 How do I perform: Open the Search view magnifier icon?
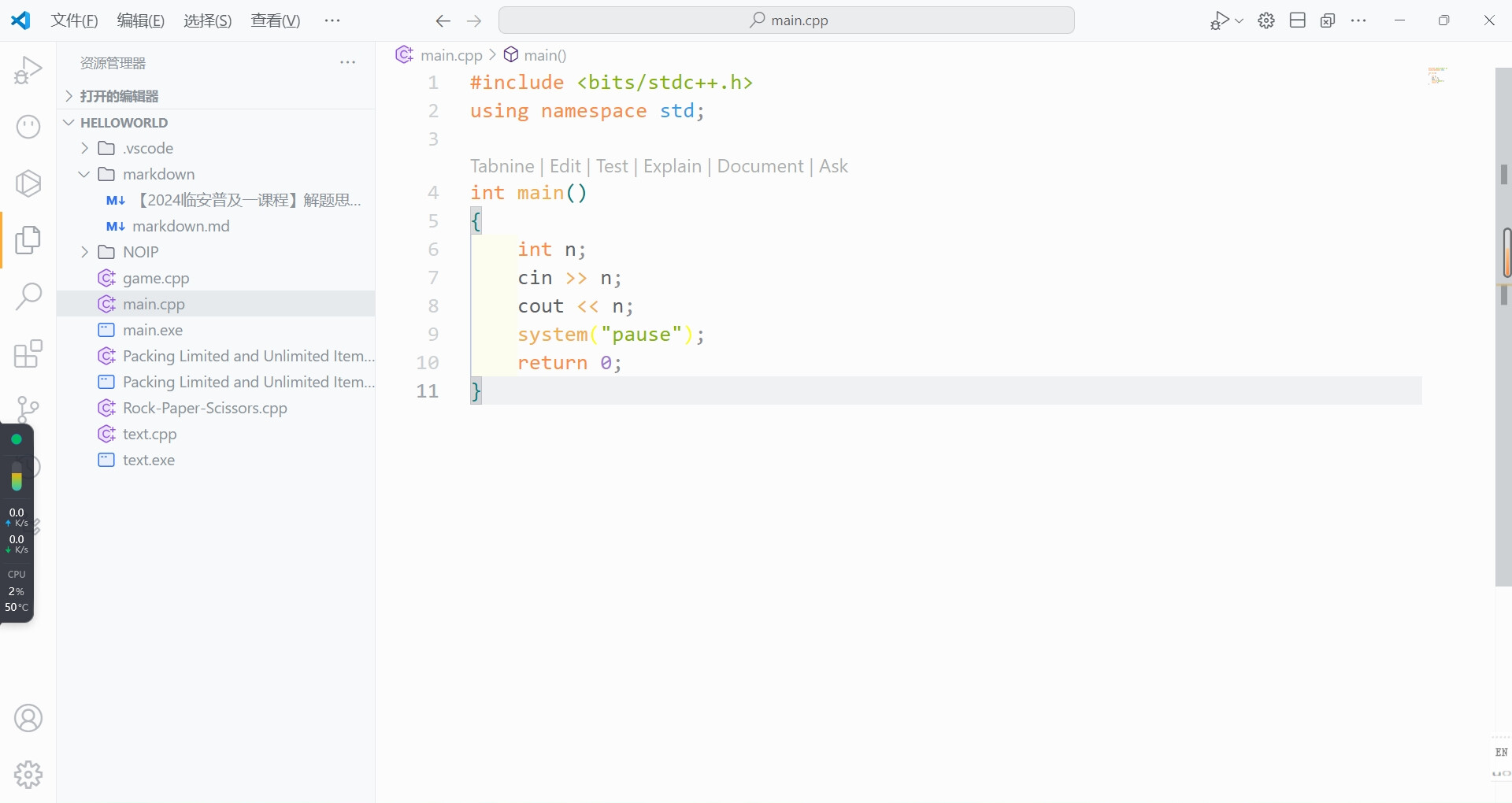(28, 297)
